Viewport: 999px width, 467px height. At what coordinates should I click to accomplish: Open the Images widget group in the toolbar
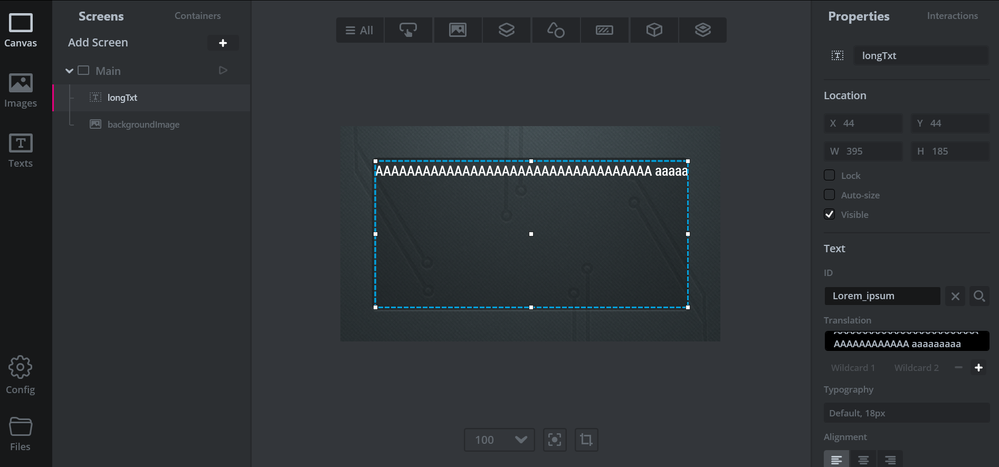tap(457, 30)
